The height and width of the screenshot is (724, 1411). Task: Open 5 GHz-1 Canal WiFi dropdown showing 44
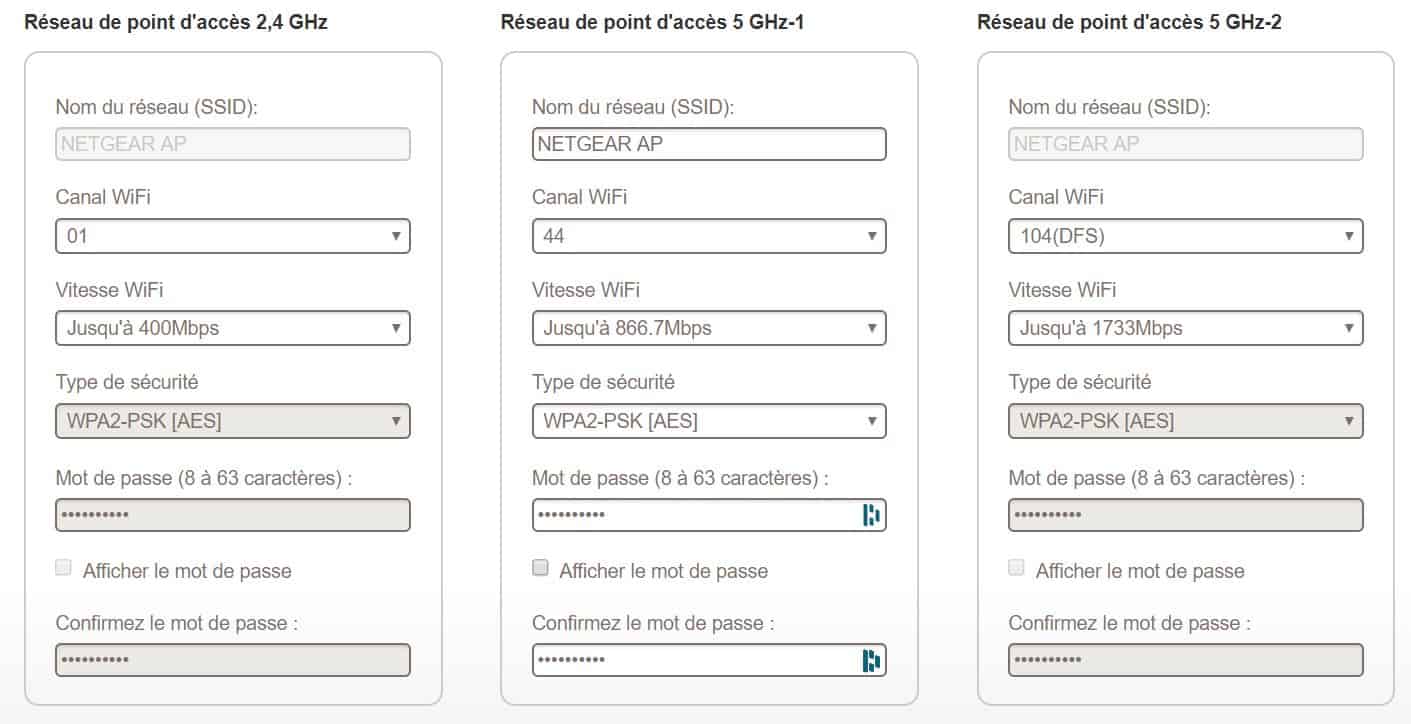(x=709, y=237)
